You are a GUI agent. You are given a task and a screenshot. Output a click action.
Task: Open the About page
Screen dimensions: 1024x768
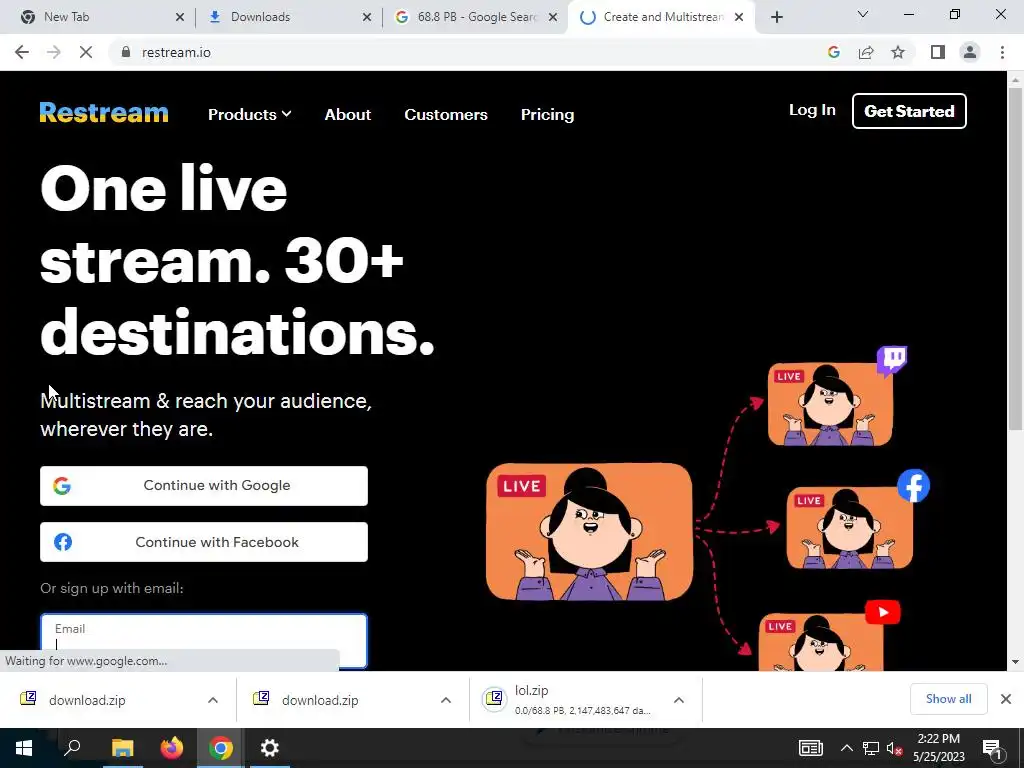click(x=347, y=114)
